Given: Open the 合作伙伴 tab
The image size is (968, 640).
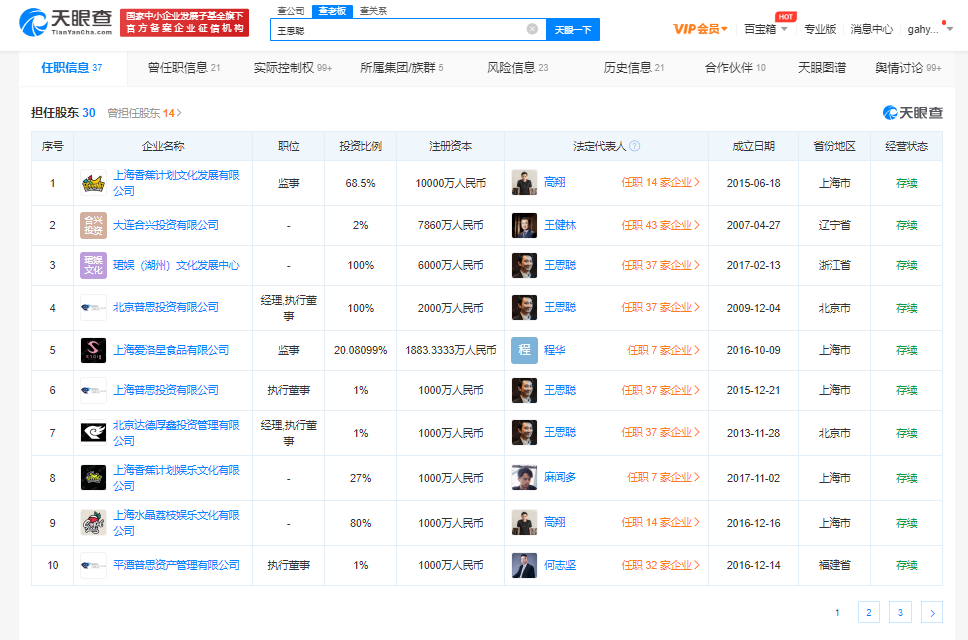Looking at the screenshot, I should (735, 68).
